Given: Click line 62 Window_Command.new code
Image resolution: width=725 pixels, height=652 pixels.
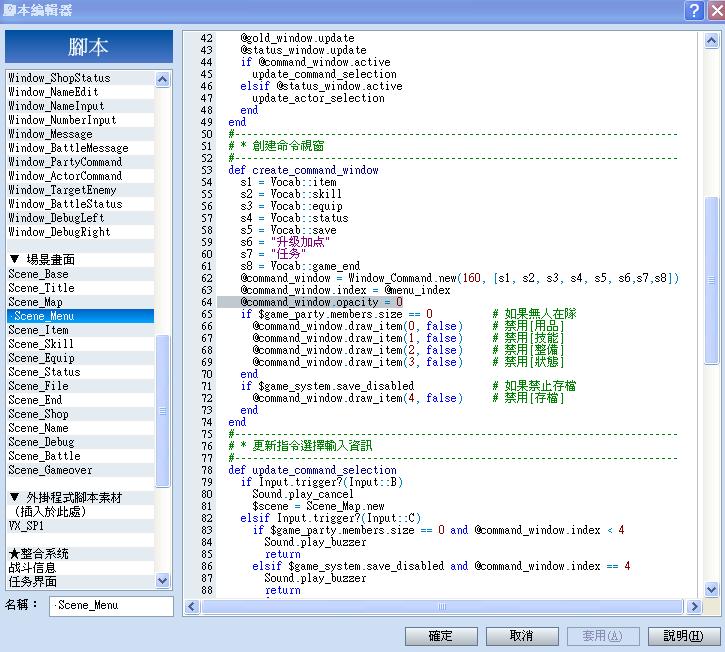Looking at the screenshot, I should coord(459,278).
